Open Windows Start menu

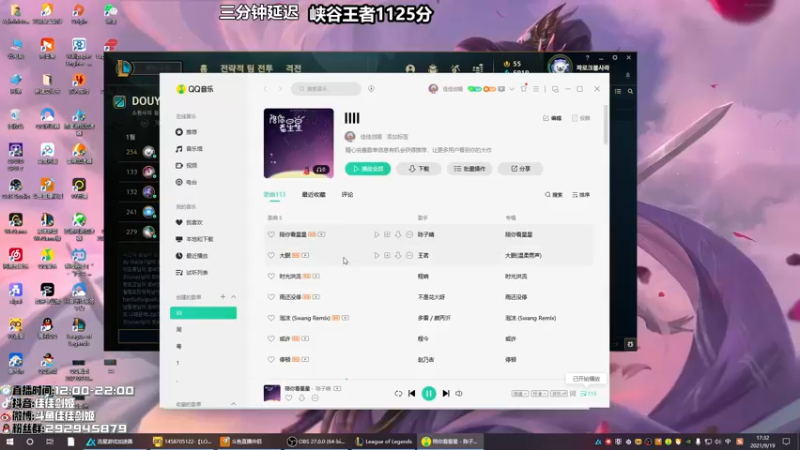click(10, 442)
